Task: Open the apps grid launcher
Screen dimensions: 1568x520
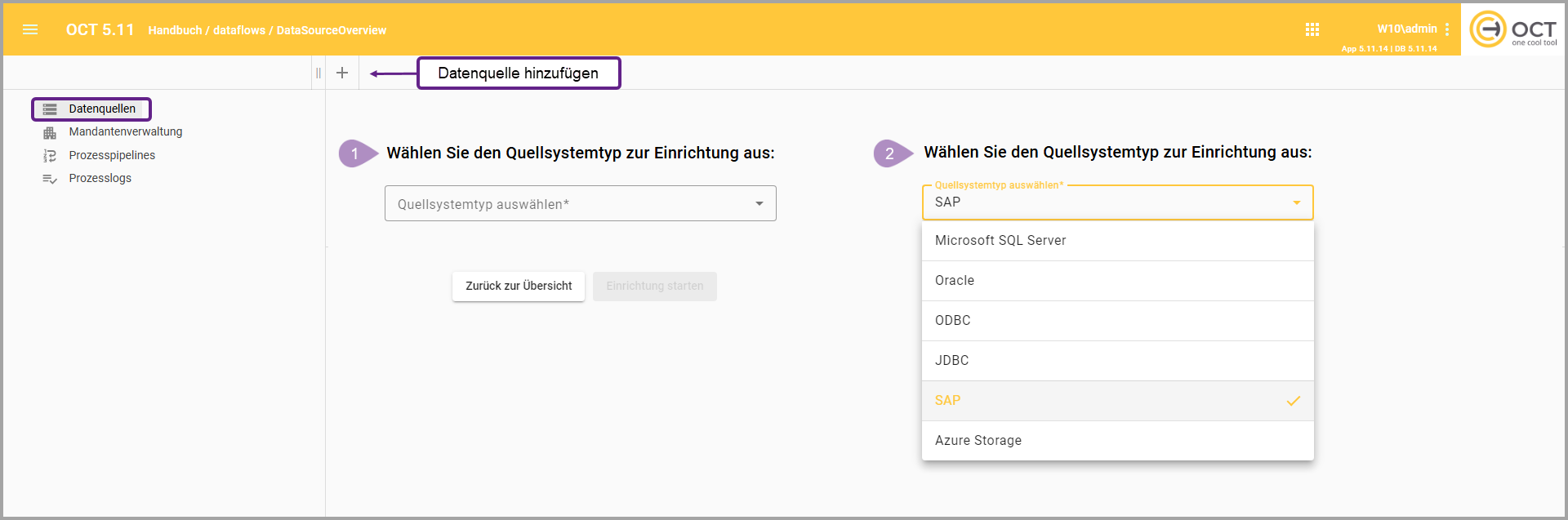Action: (1312, 29)
